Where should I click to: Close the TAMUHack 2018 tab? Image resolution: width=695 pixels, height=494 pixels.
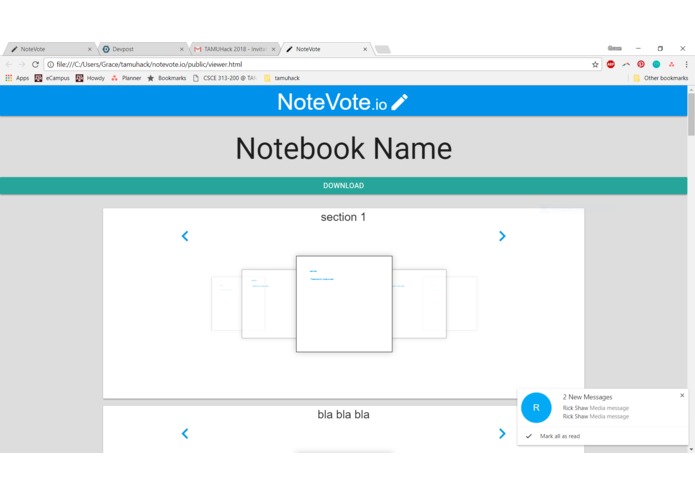(273, 49)
